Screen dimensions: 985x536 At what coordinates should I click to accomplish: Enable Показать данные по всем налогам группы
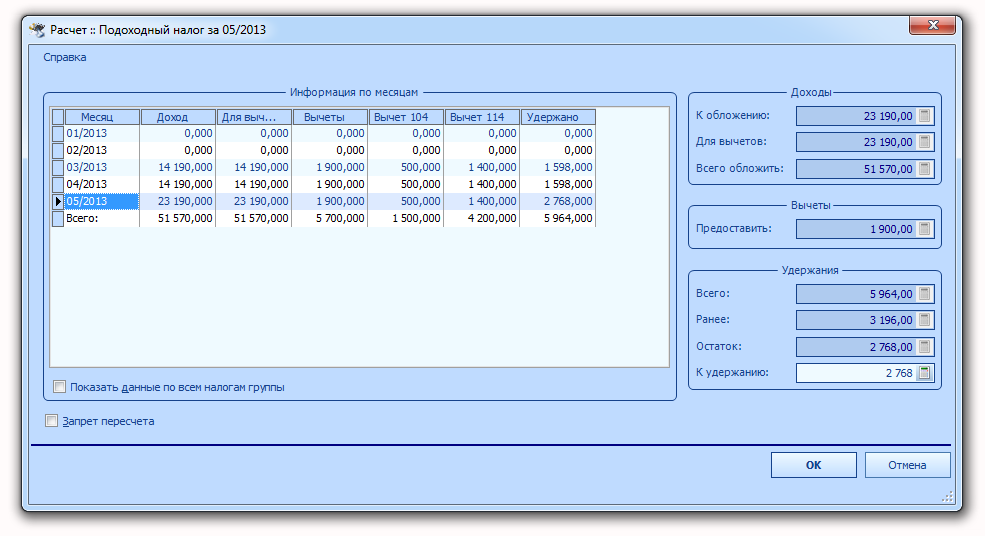60,386
